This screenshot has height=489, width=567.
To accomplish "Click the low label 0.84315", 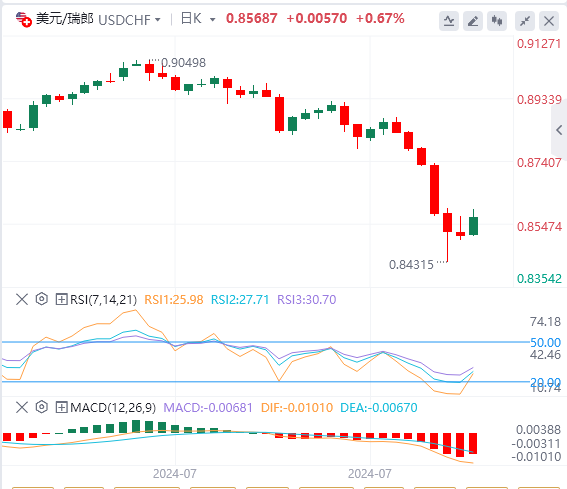I will (411, 265).
